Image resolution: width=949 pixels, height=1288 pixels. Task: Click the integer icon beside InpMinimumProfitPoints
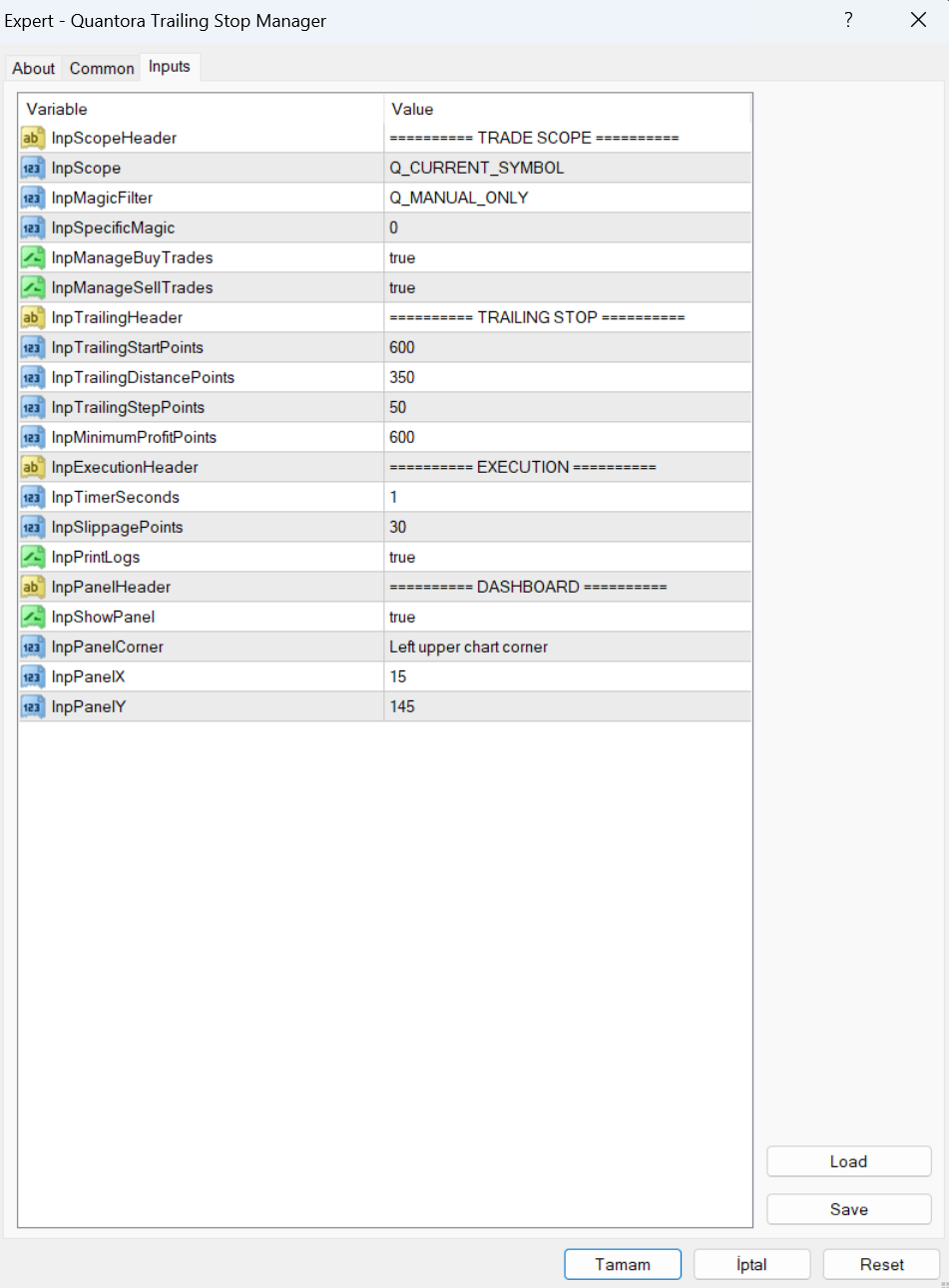(x=32, y=437)
